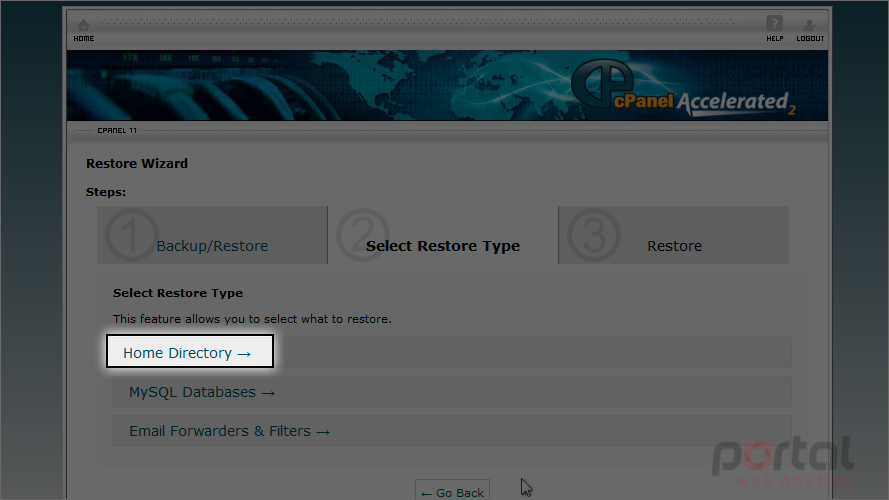Click the CPANEL 11 breadcrumb label

pyautogui.click(x=117, y=130)
